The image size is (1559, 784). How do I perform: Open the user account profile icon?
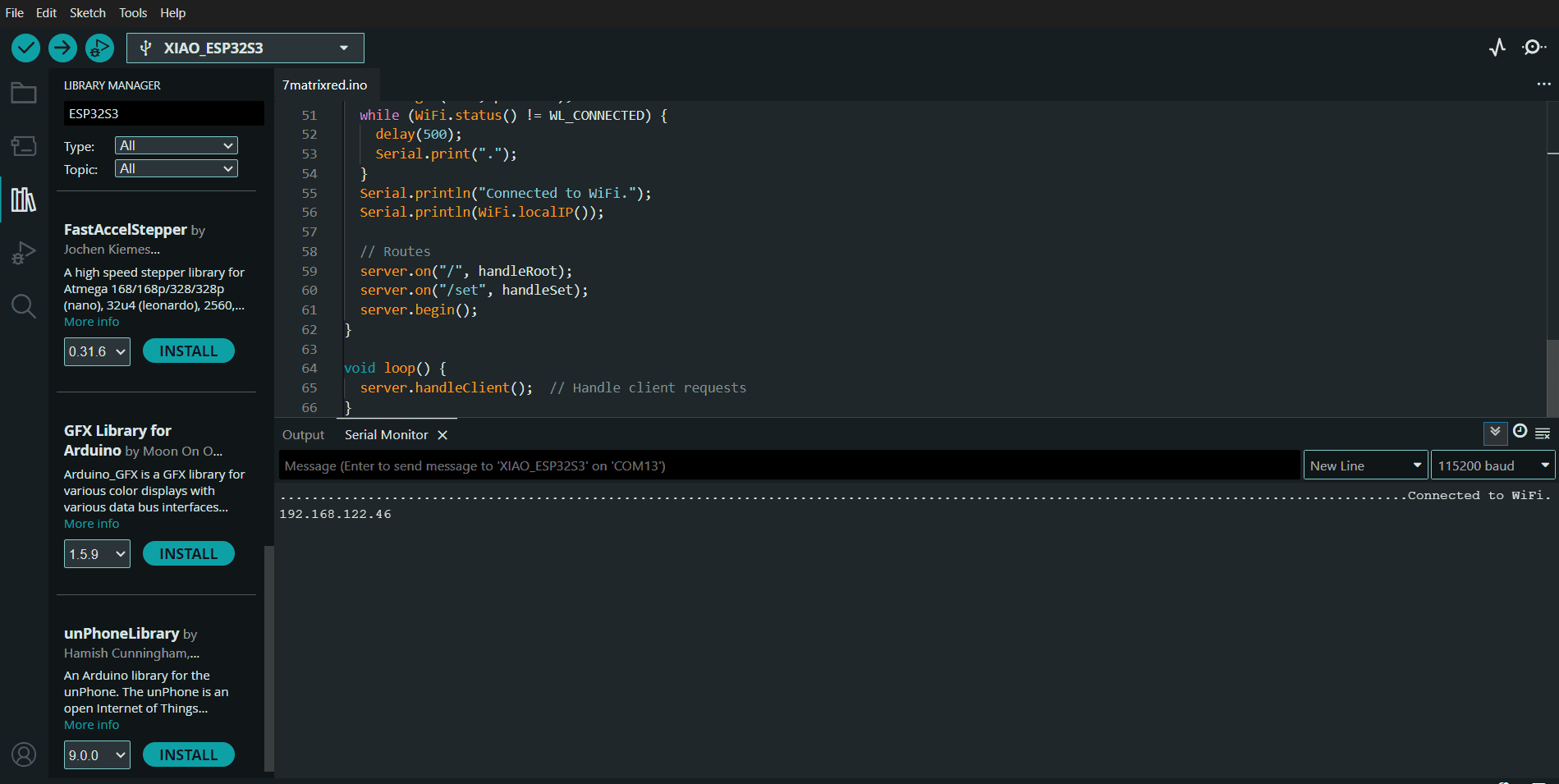(24, 754)
